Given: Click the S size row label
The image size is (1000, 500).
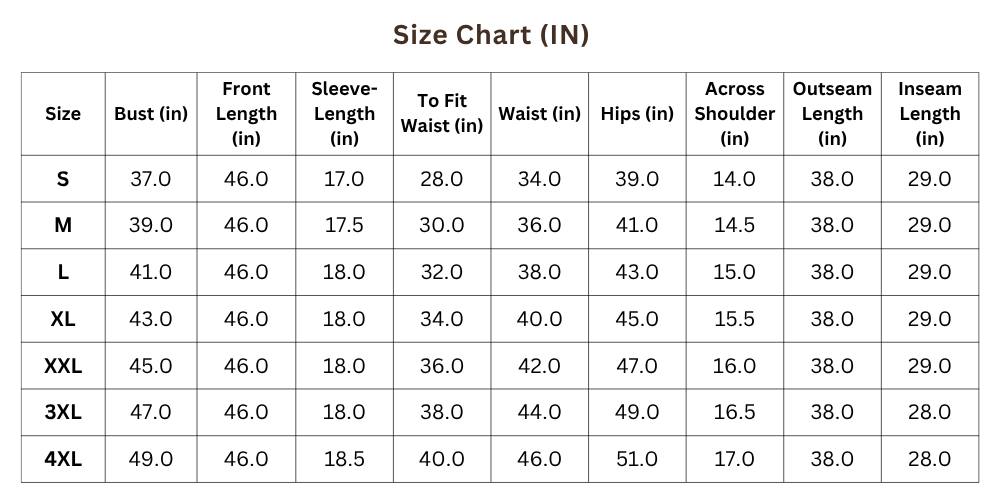Looking at the screenshot, I should coord(62,179).
